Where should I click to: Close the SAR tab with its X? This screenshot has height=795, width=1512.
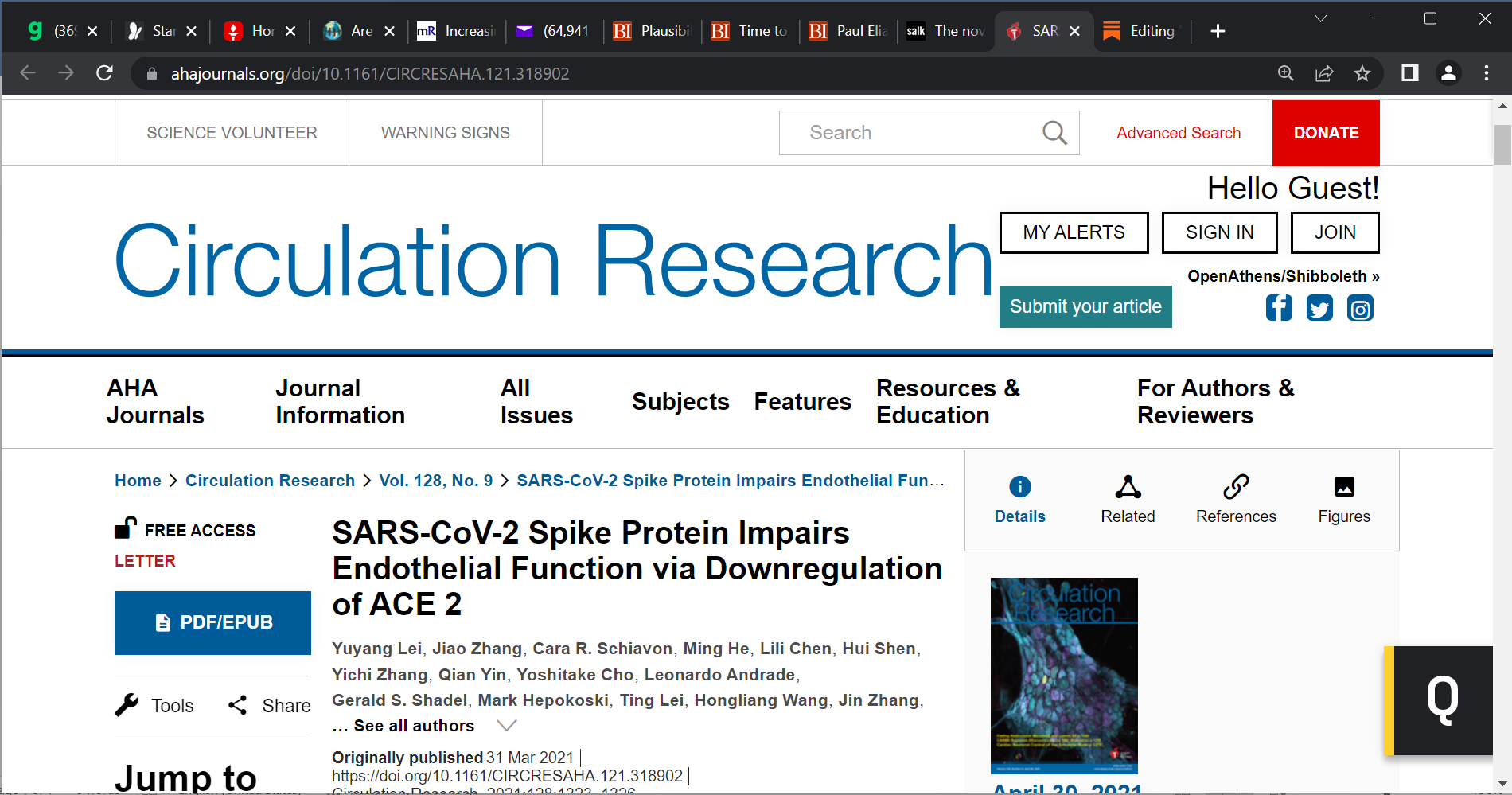coord(1074,31)
